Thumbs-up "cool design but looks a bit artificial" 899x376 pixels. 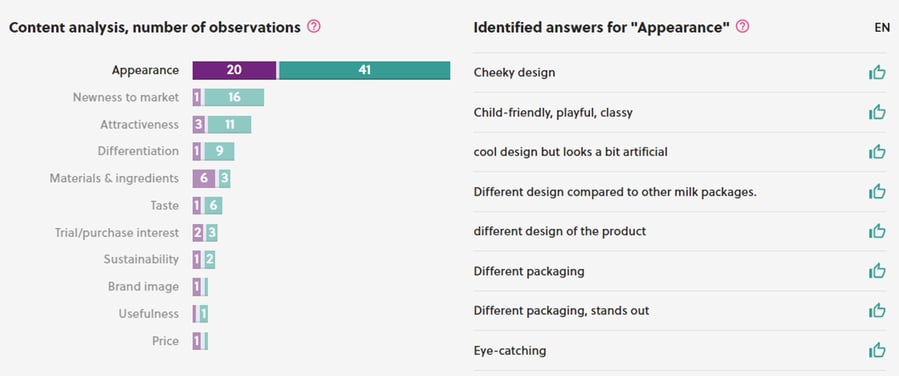[877, 152]
